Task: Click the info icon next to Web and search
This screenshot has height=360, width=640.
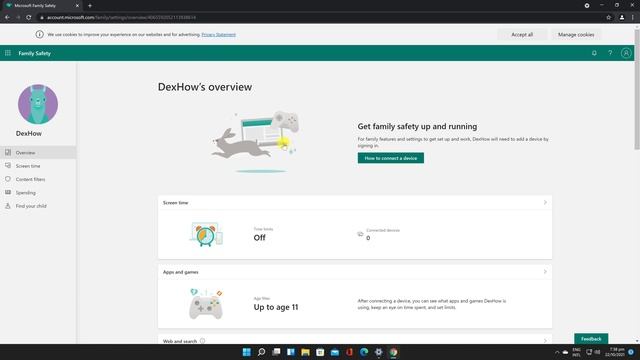Action: point(202,341)
